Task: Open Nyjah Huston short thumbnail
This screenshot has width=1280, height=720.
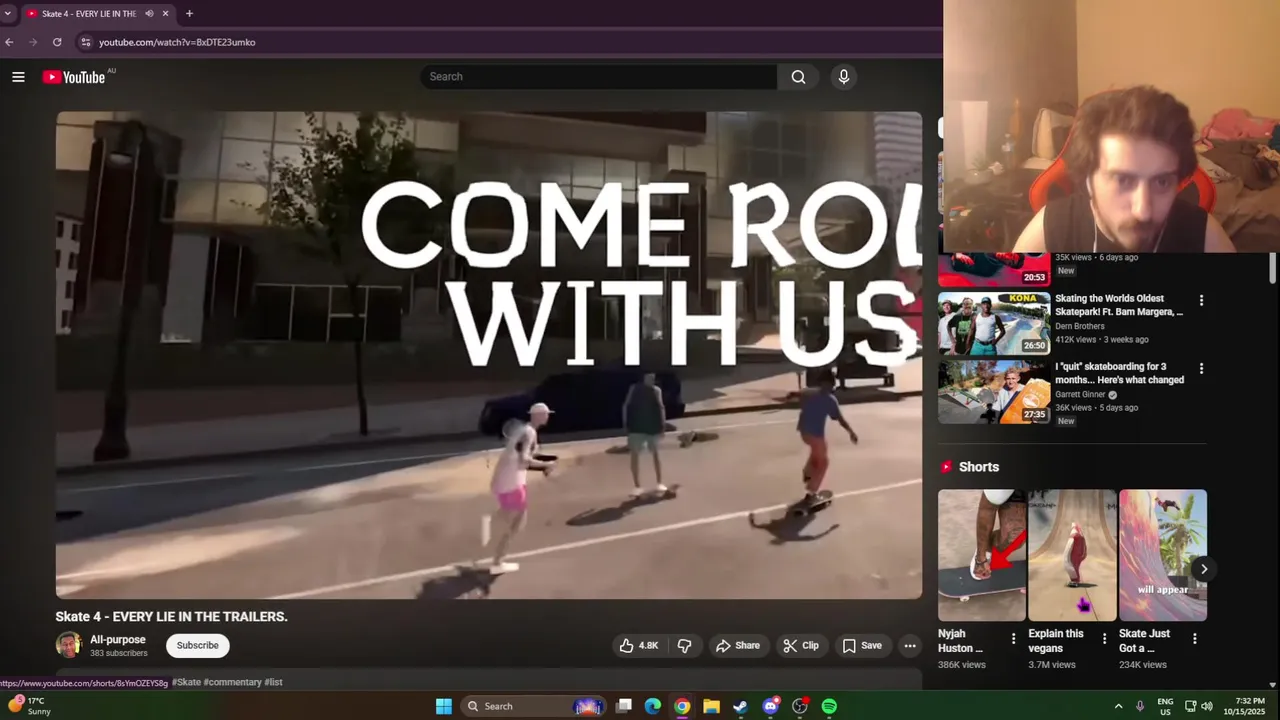Action: 982,555
